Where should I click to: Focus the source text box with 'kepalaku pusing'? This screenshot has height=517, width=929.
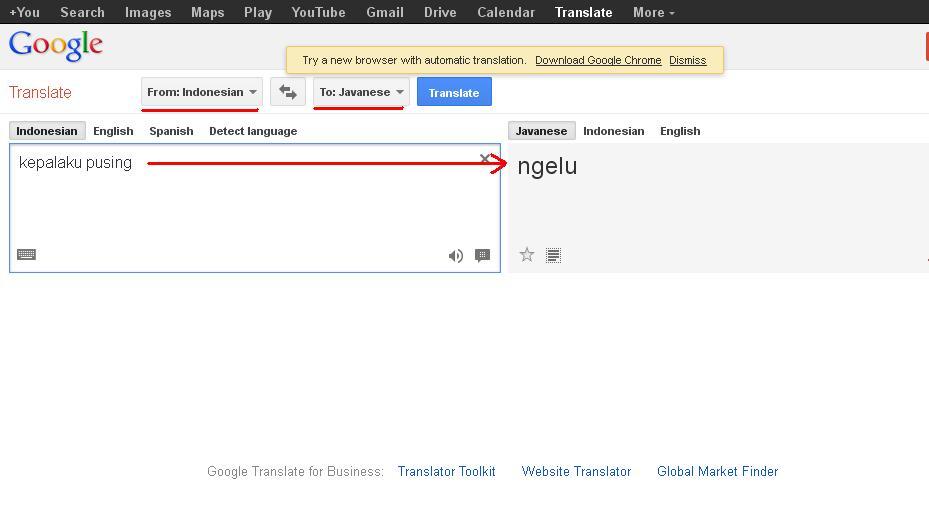(255, 208)
